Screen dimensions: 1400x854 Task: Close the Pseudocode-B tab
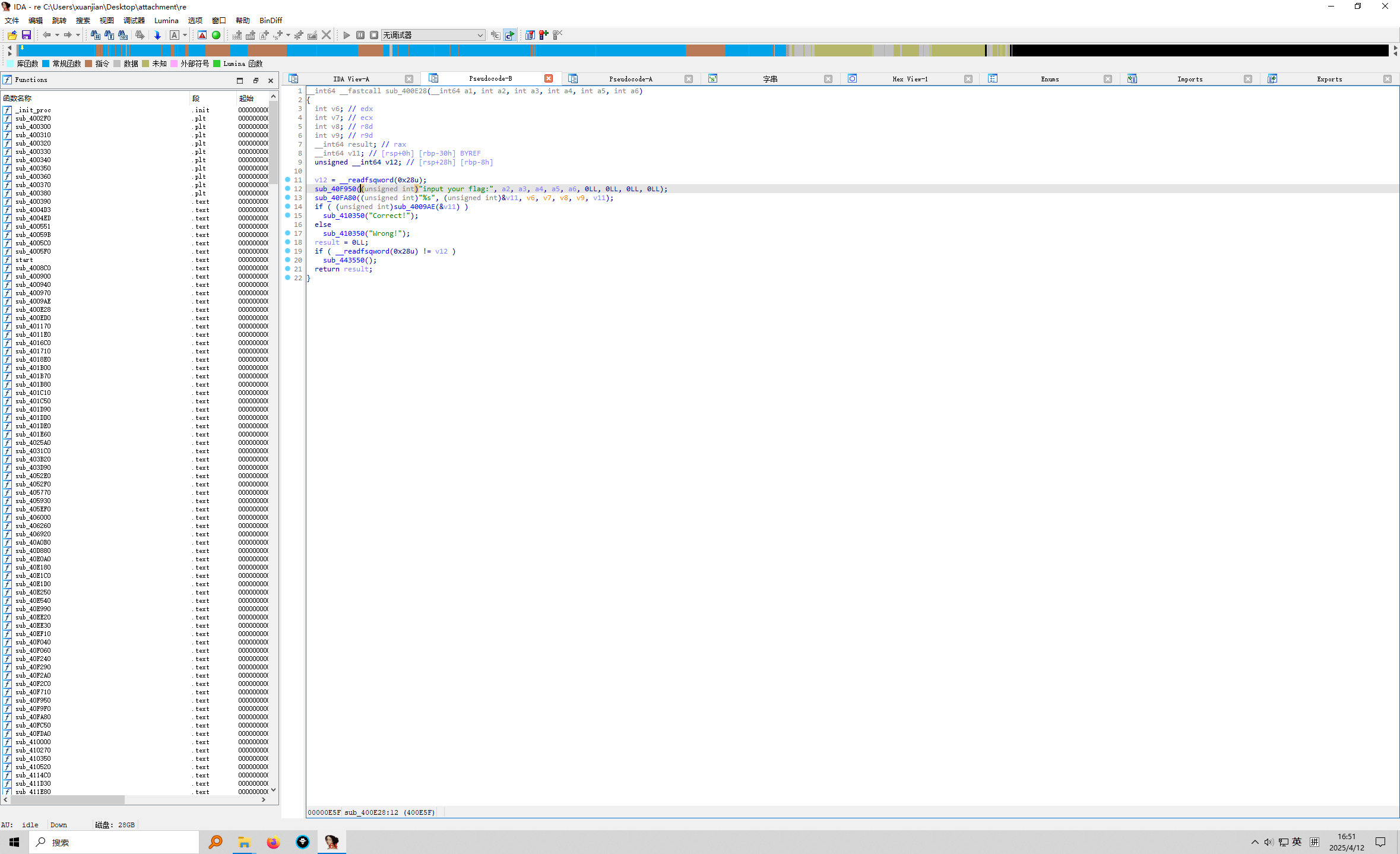549,78
